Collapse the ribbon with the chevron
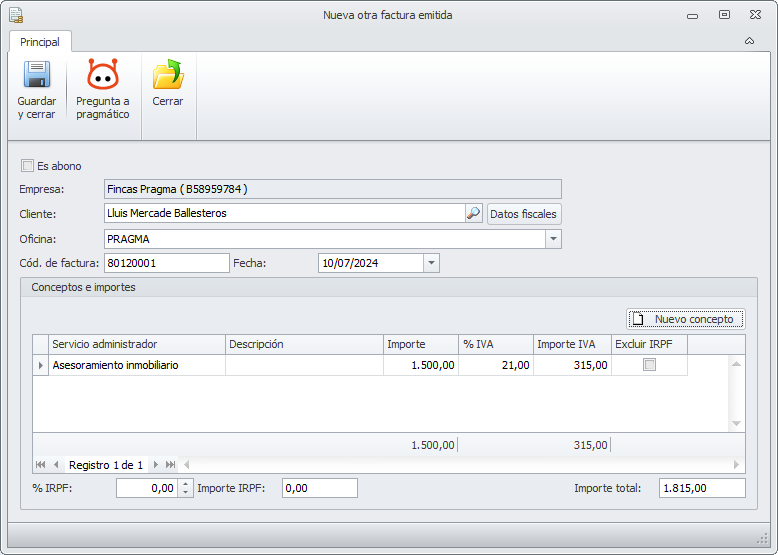 pyautogui.click(x=749, y=41)
